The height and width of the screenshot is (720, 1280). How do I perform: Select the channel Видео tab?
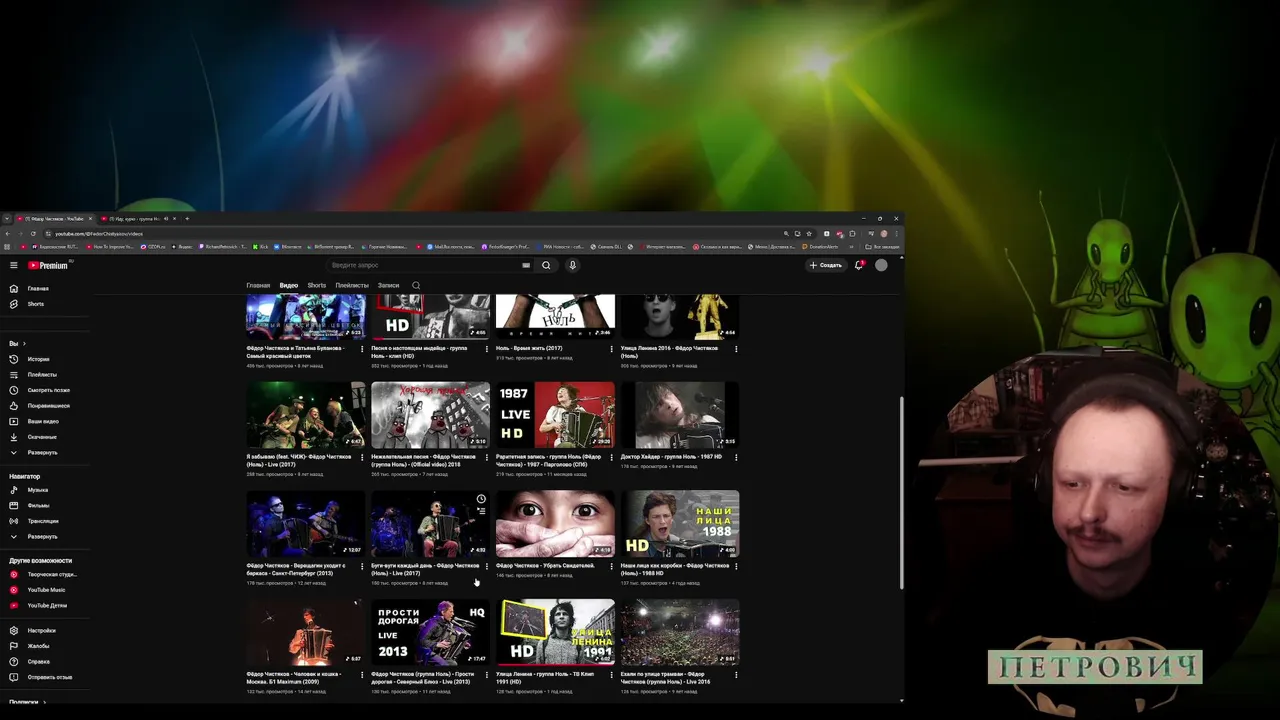[x=288, y=285]
